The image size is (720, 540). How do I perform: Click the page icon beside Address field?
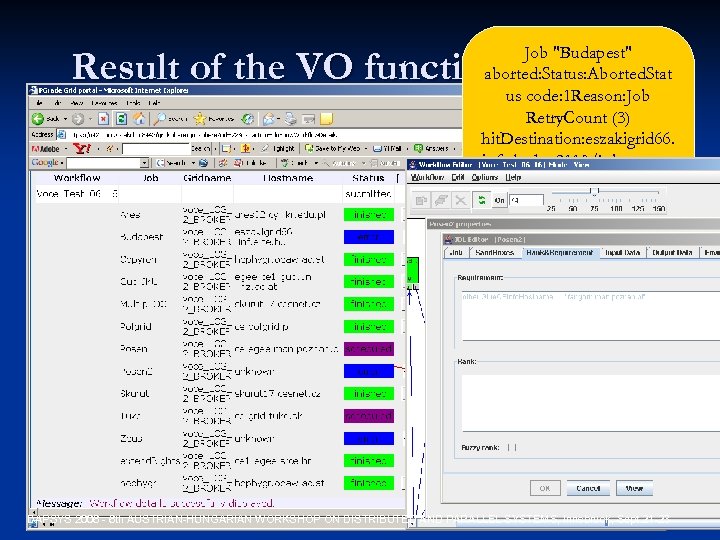(62, 134)
